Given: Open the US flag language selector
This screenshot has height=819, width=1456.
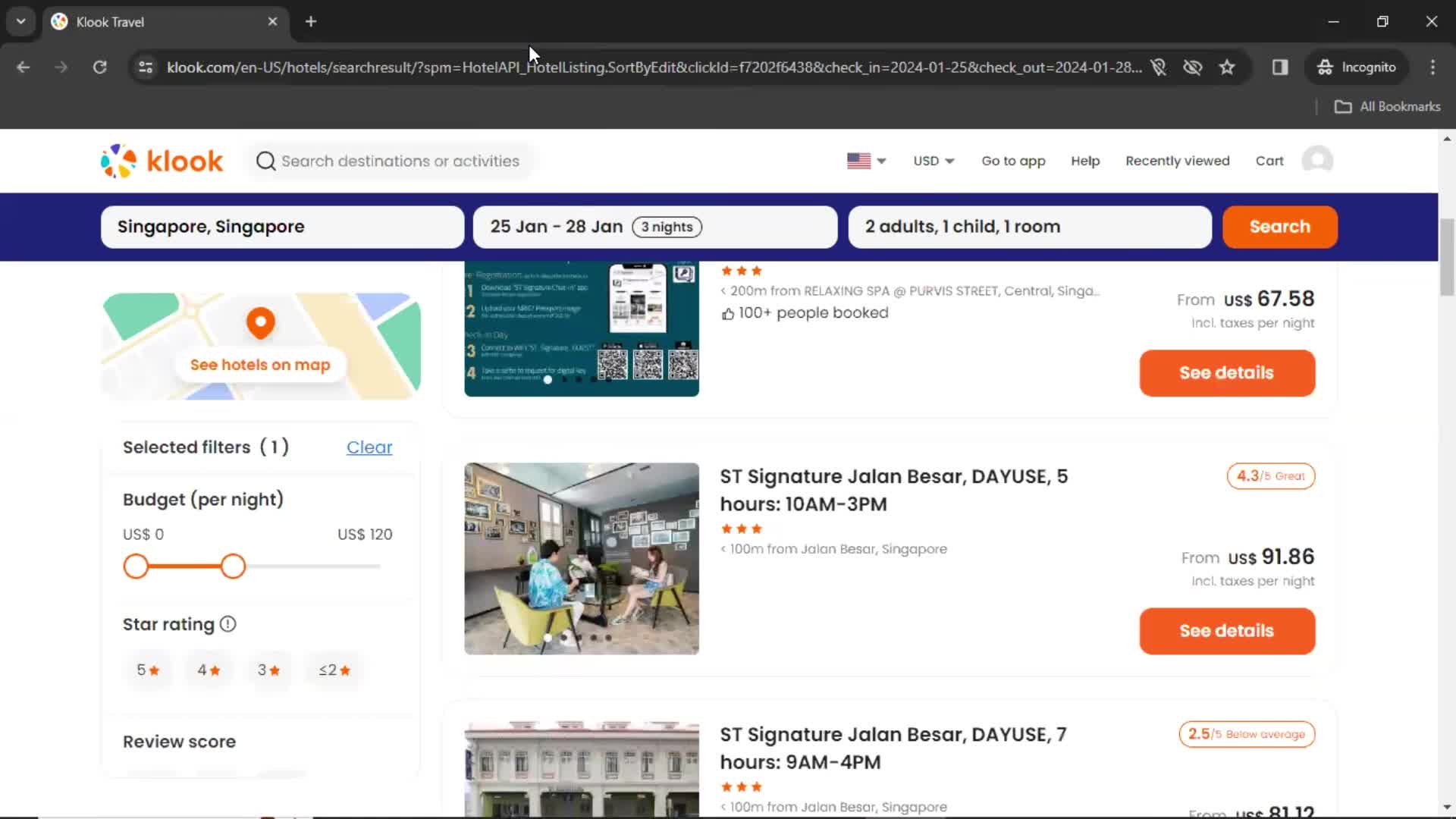Looking at the screenshot, I should [x=866, y=161].
